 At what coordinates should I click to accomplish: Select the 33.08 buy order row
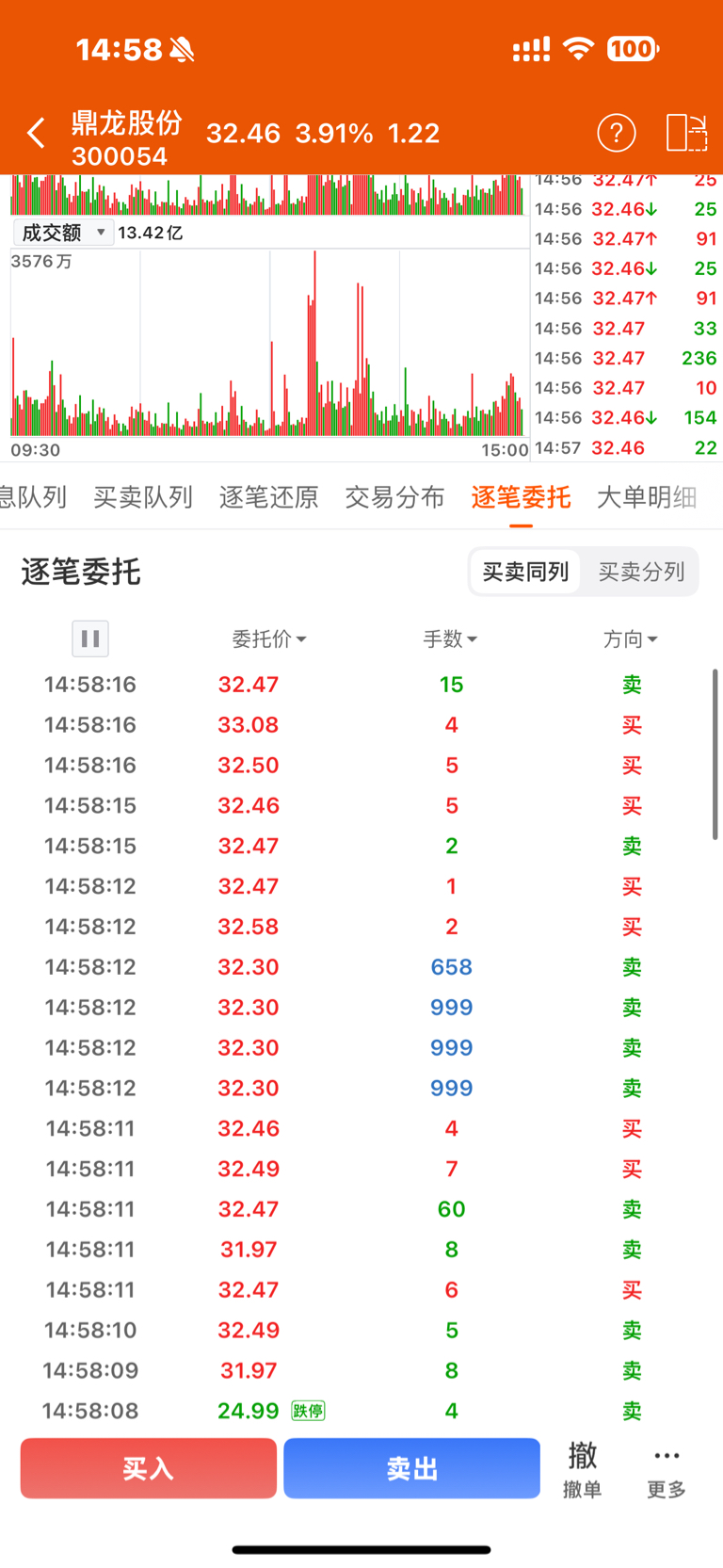[x=361, y=725]
